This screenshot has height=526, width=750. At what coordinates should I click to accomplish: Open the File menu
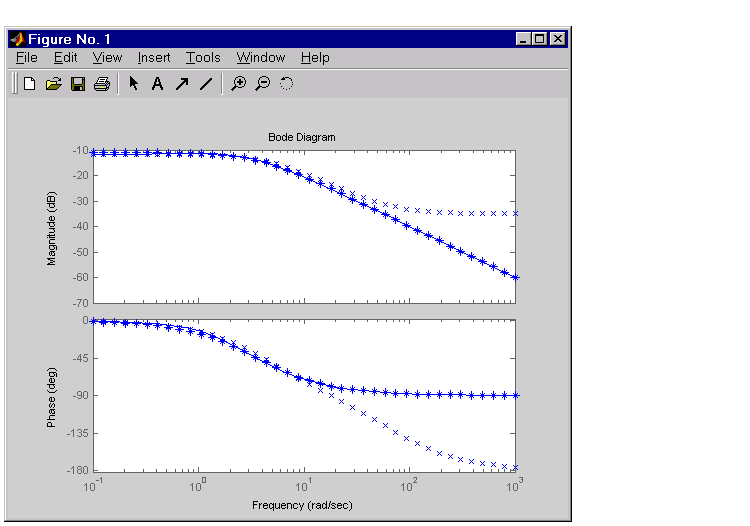click(x=26, y=58)
